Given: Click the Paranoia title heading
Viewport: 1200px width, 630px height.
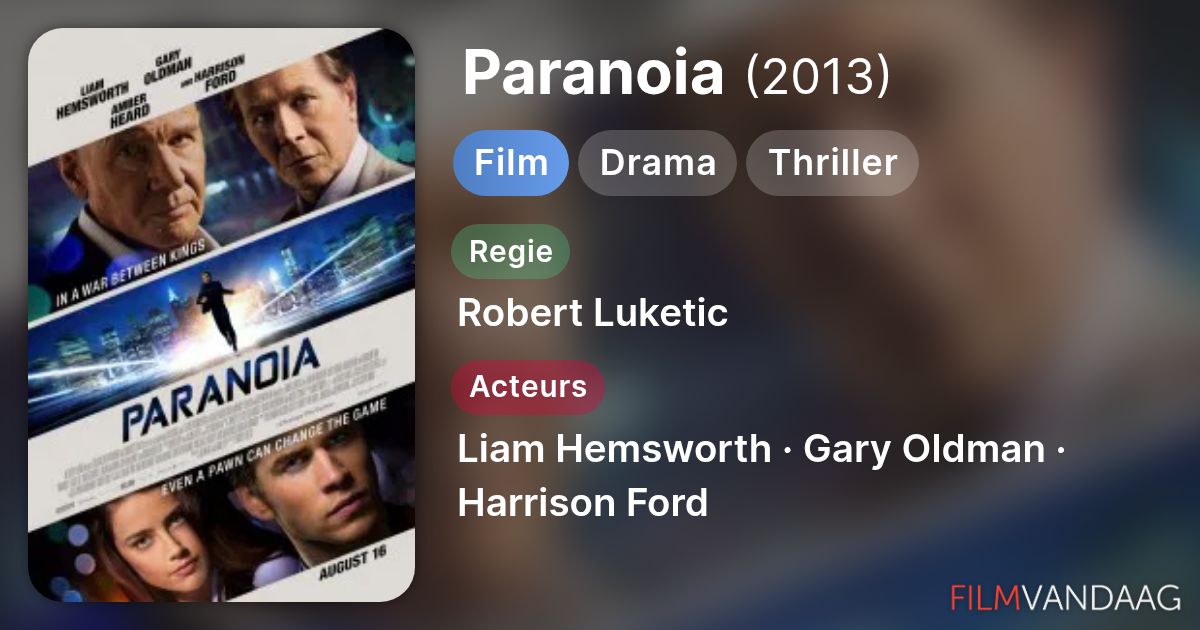Looking at the screenshot, I should coord(593,73).
